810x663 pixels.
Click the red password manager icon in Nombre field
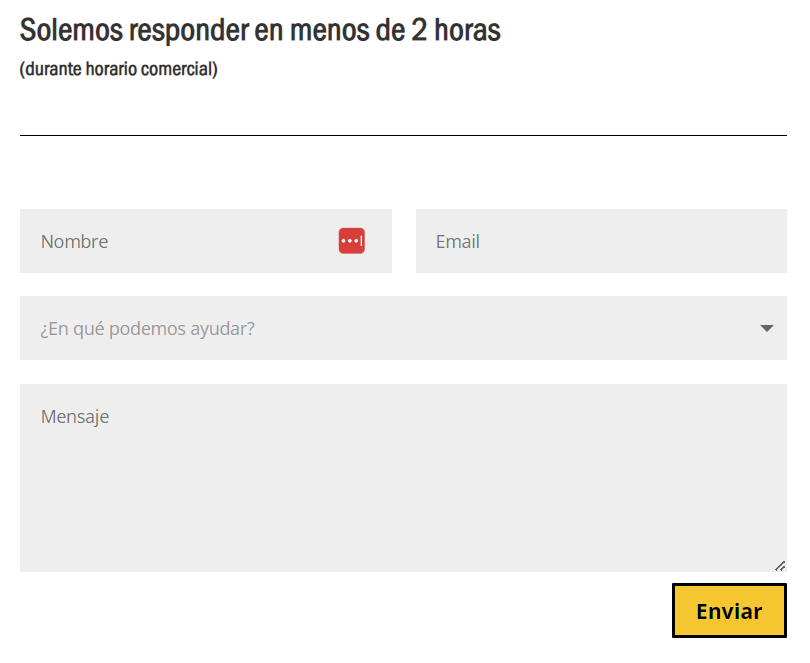coord(351,241)
